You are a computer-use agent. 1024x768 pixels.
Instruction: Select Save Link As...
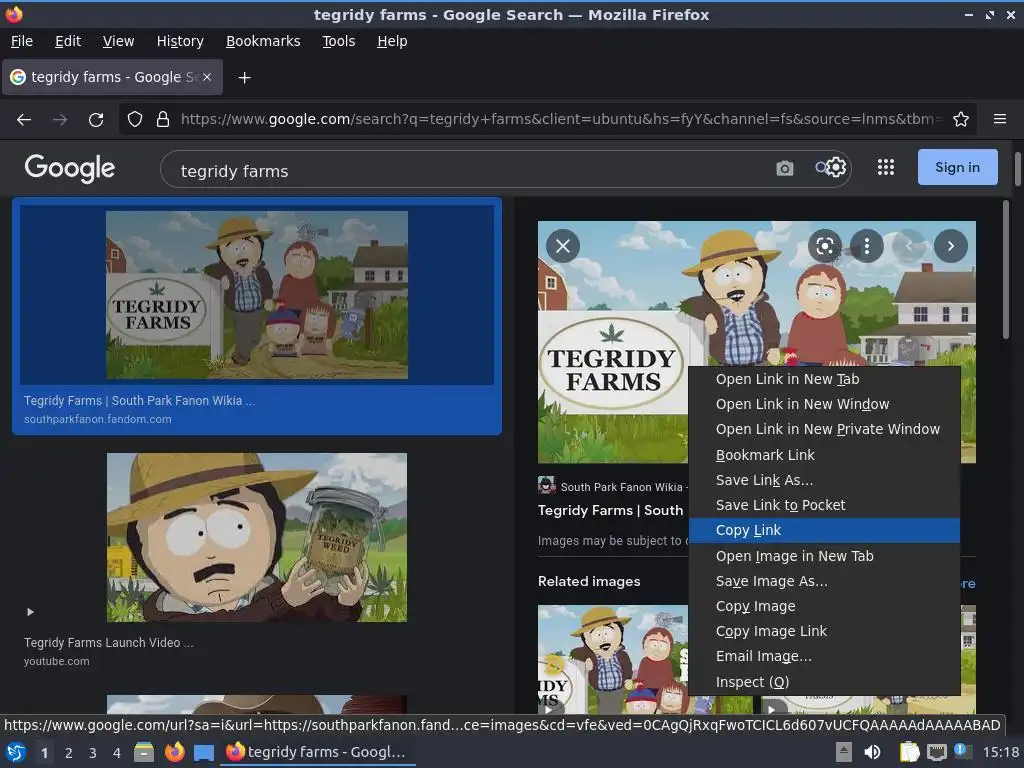click(x=824, y=480)
